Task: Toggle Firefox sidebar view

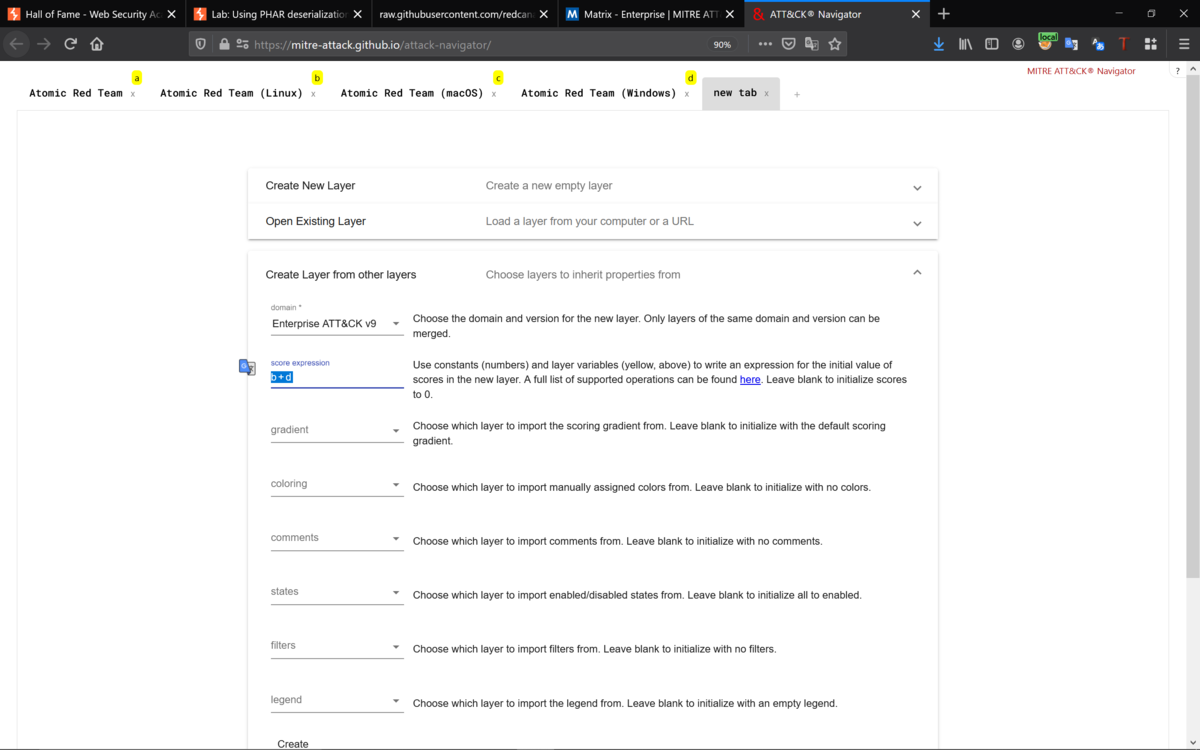Action: [x=992, y=44]
